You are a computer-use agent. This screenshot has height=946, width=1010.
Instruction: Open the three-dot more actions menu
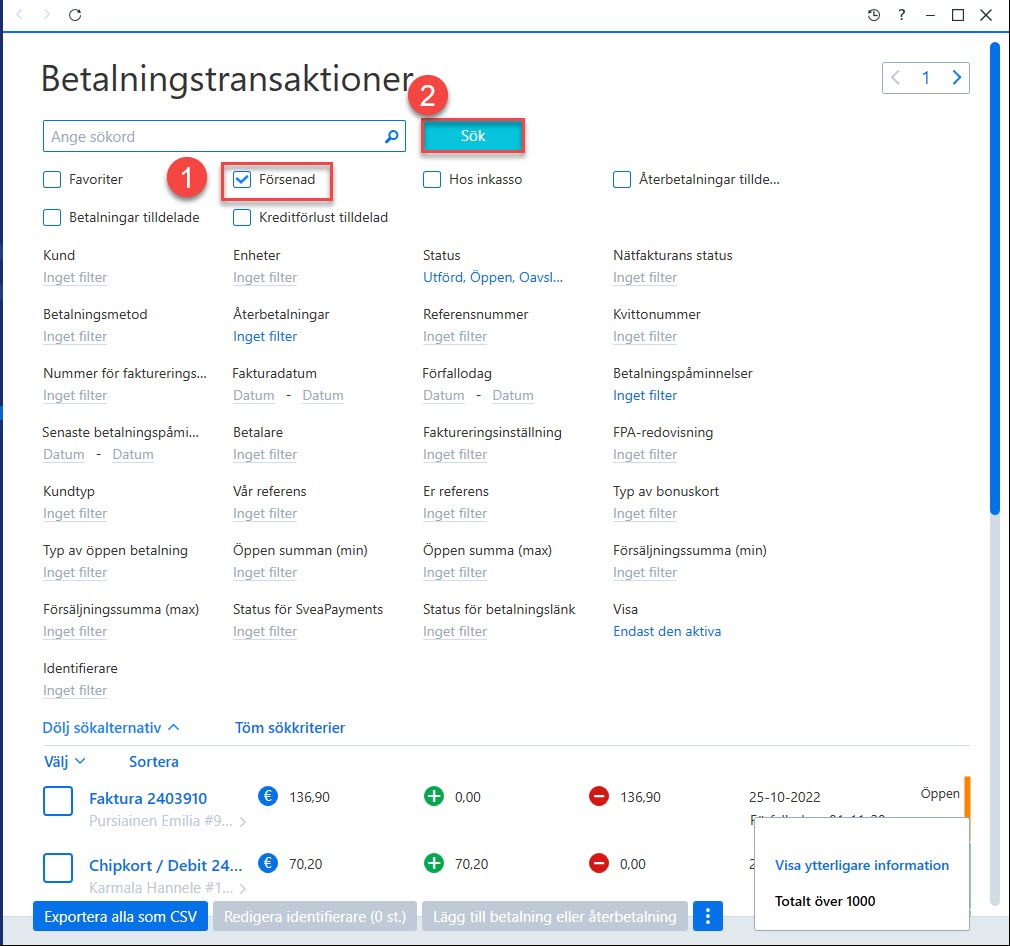point(708,916)
